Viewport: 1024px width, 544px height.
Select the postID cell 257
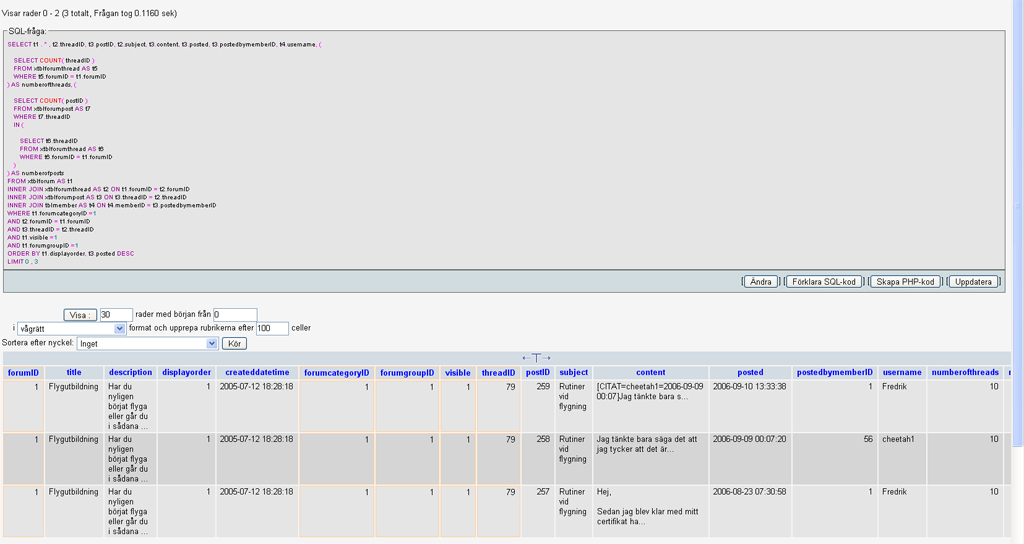pos(537,512)
